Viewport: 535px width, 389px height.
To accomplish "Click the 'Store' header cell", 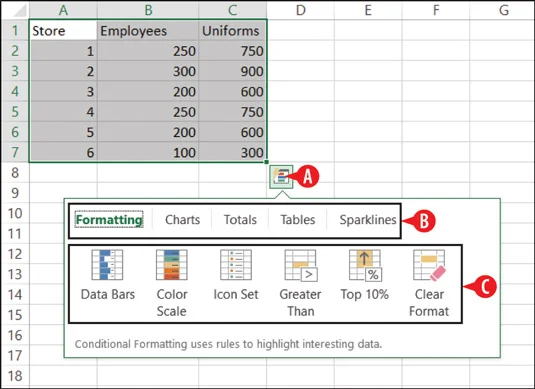I will click(x=63, y=30).
